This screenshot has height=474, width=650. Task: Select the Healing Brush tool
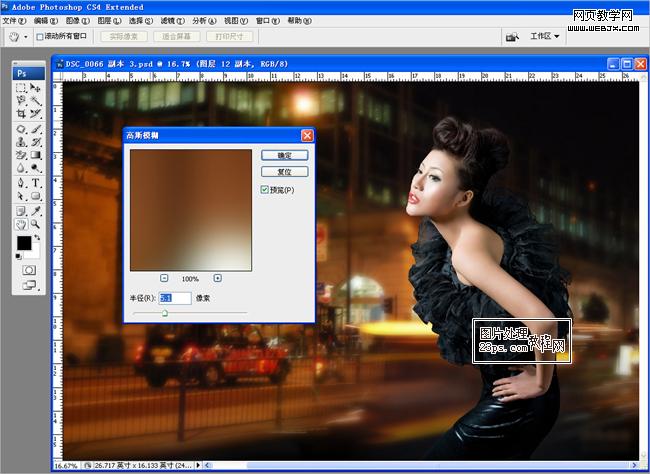(x=21, y=129)
